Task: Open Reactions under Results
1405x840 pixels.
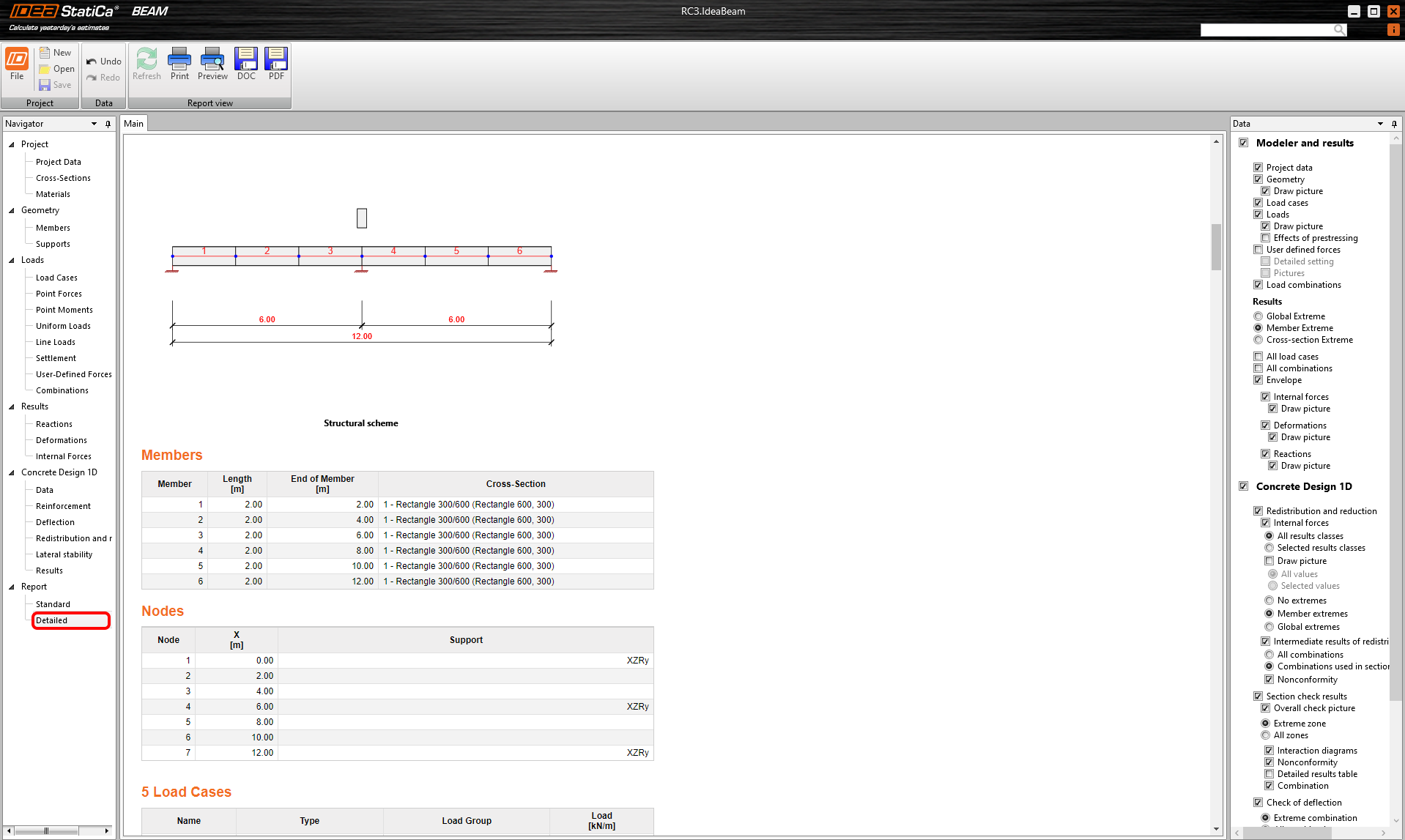Action: [54, 424]
